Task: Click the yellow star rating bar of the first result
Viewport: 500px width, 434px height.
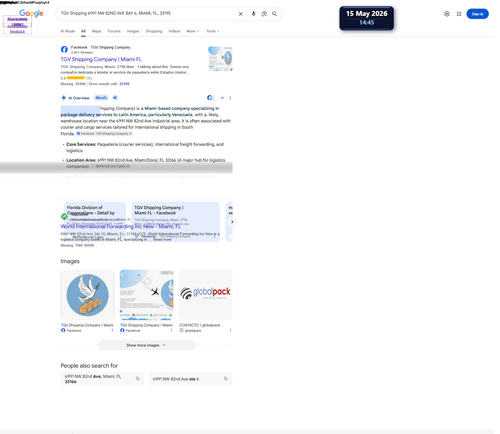Action: [x=76, y=78]
